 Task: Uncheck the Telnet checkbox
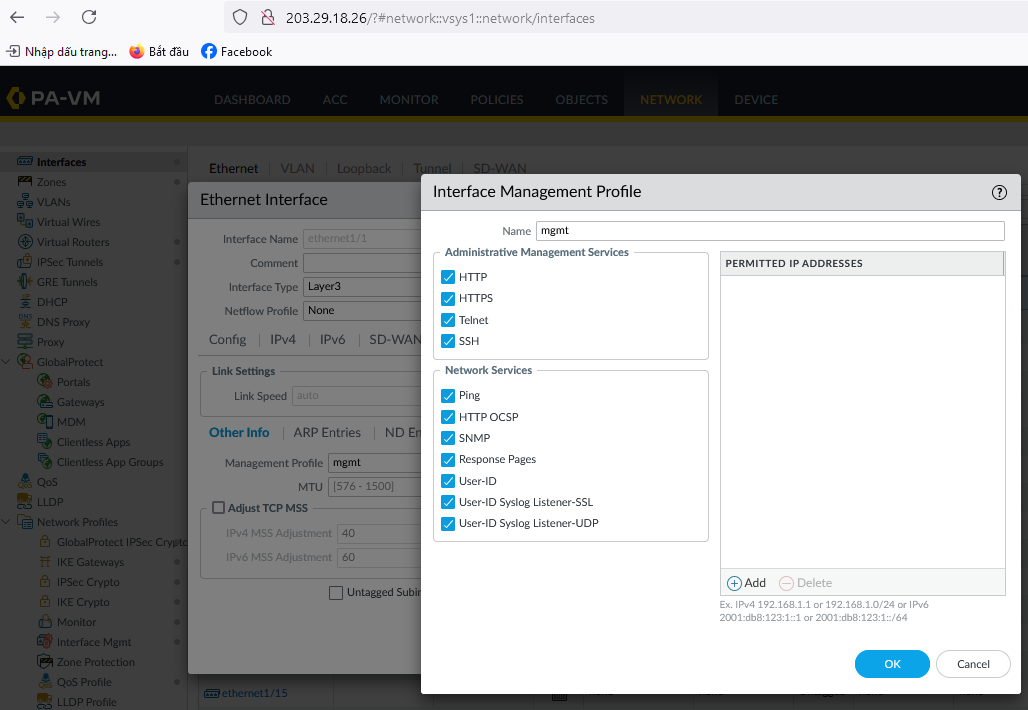click(448, 320)
